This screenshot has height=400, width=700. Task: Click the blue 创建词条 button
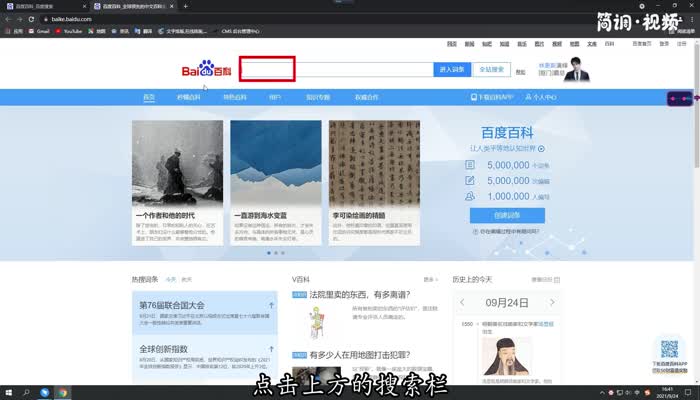coord(508,215)
